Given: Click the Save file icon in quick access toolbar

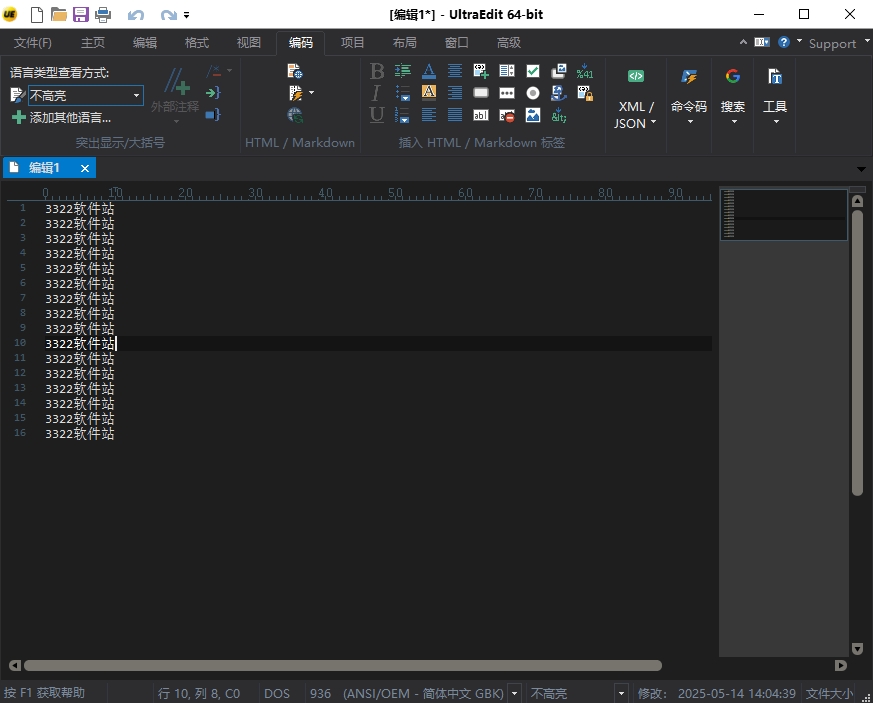Looking at the screenshot, I should [81, 14].
